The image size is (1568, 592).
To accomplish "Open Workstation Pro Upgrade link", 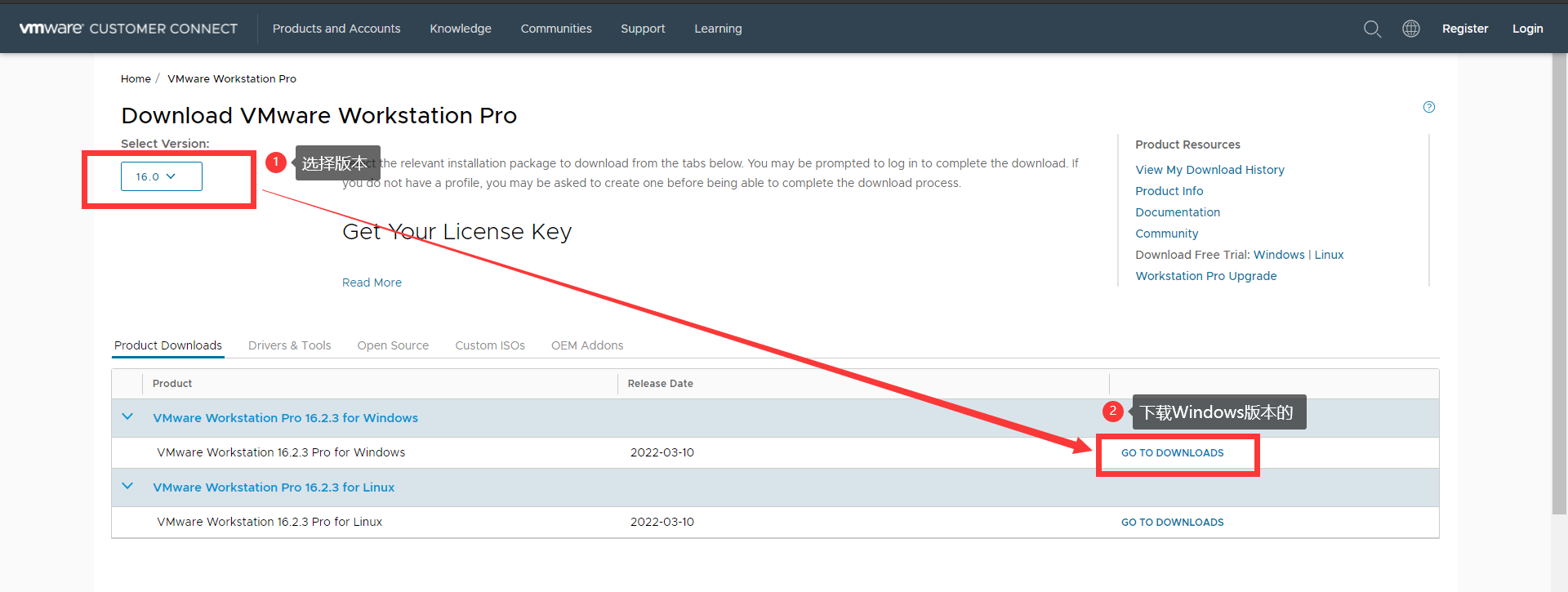I will [x=1206, y=276].
